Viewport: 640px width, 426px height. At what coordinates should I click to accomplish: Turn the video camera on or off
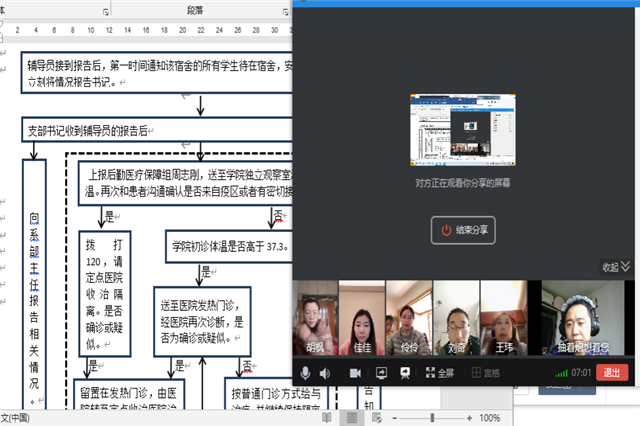coord(354,373)
